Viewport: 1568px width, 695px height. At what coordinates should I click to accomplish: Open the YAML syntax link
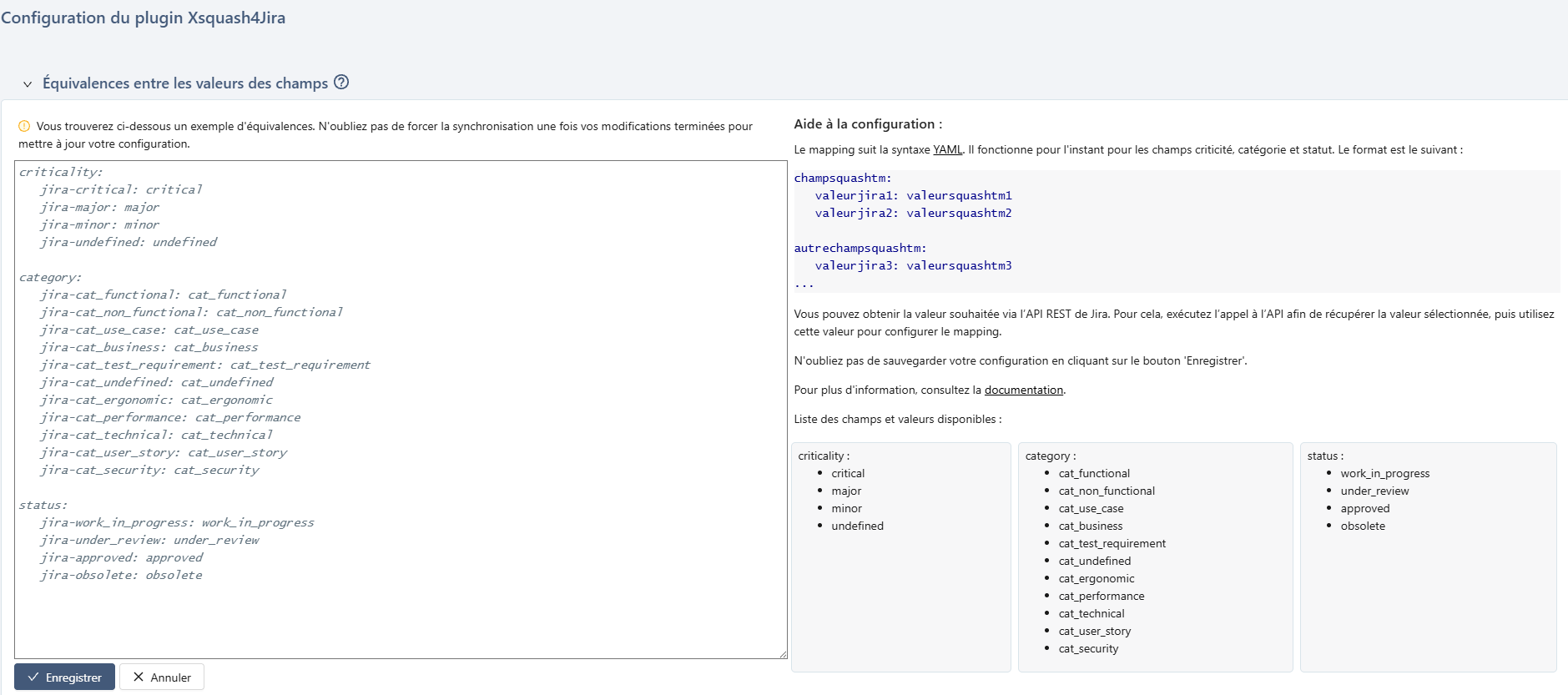[x=947, y=150]
